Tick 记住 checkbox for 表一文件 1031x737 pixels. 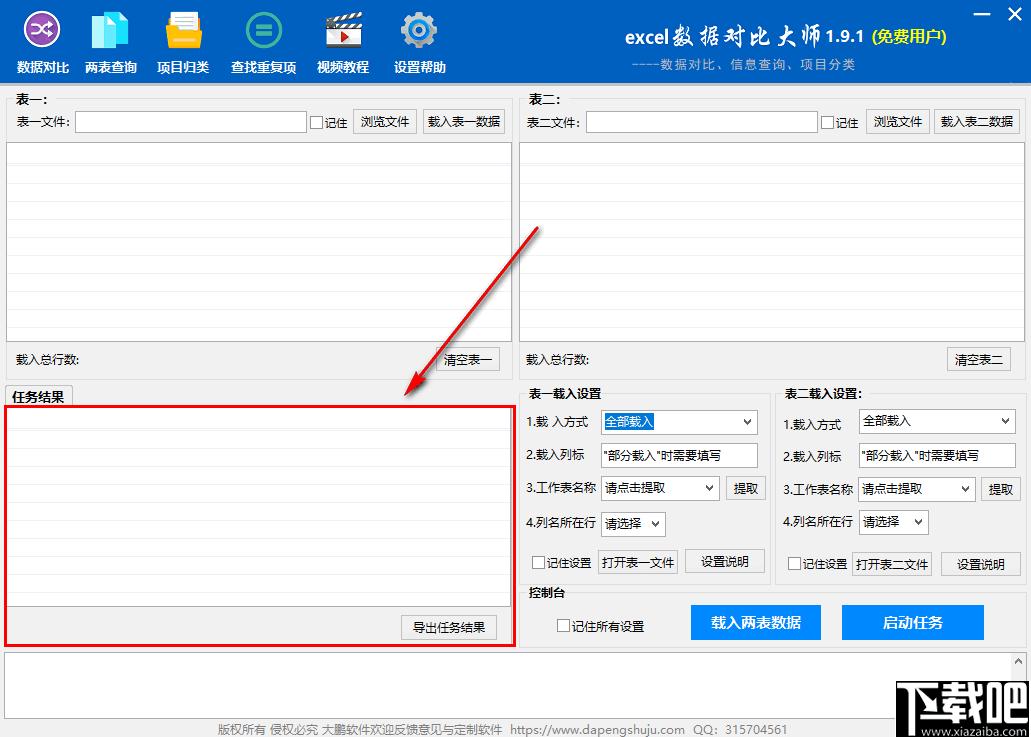pos(316,122)
